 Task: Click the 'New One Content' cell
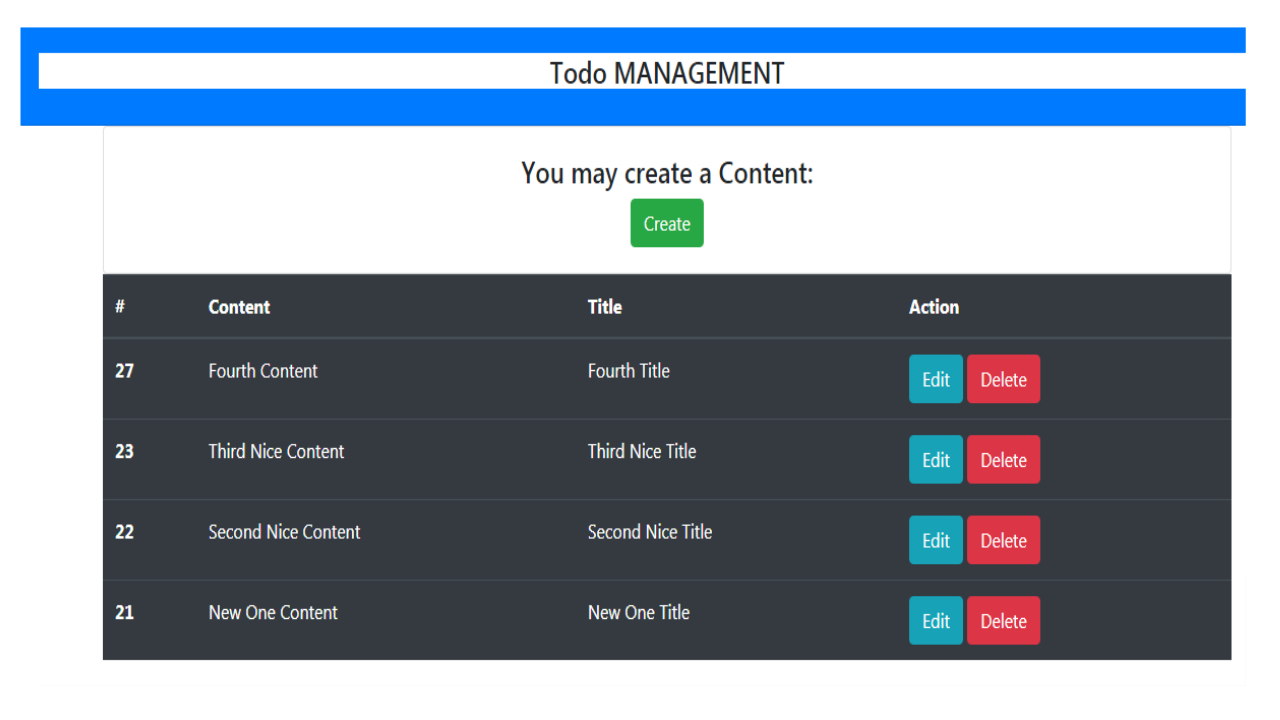click(x=273, y=612)
